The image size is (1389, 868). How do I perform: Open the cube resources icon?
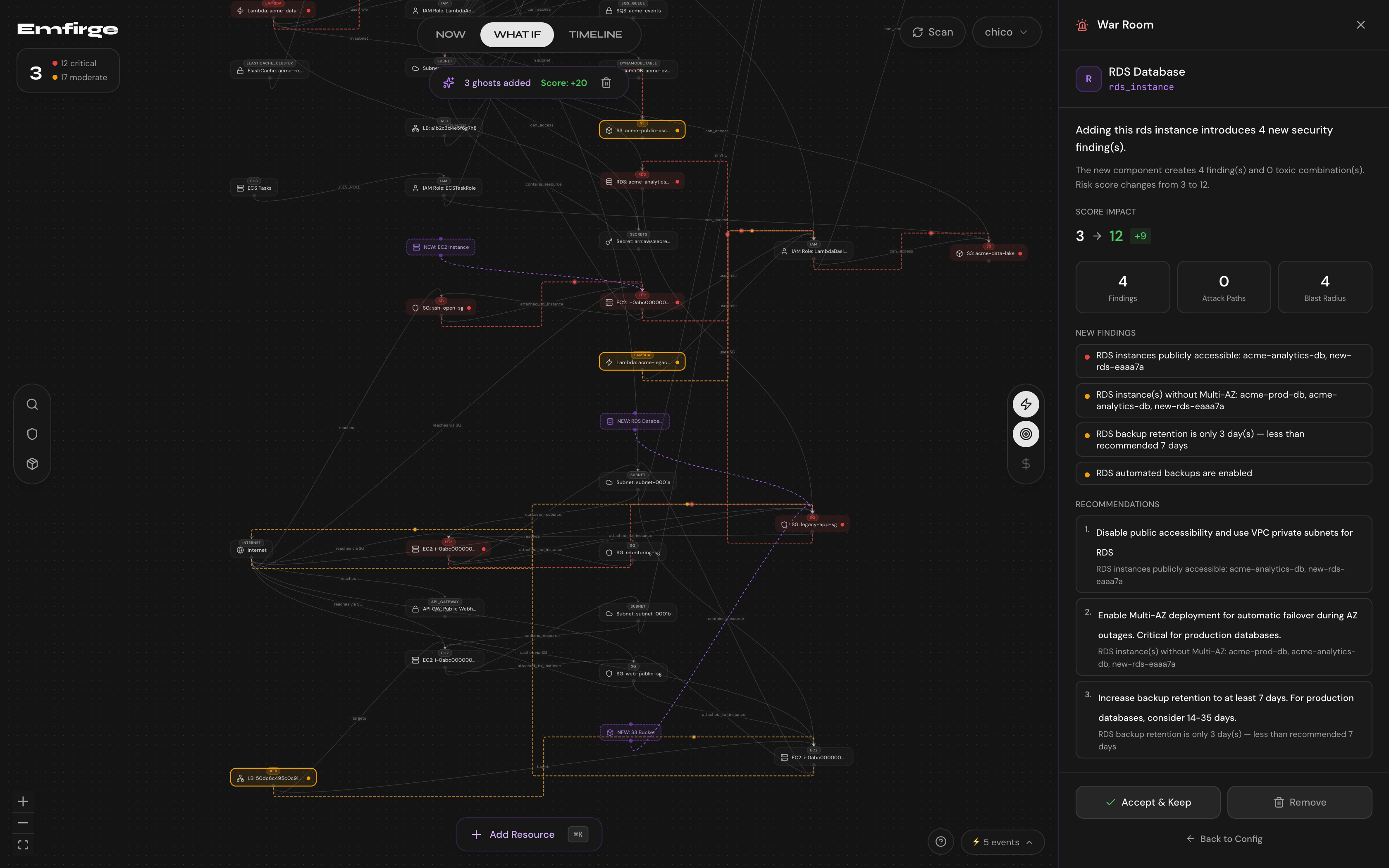tap(32, 464)
